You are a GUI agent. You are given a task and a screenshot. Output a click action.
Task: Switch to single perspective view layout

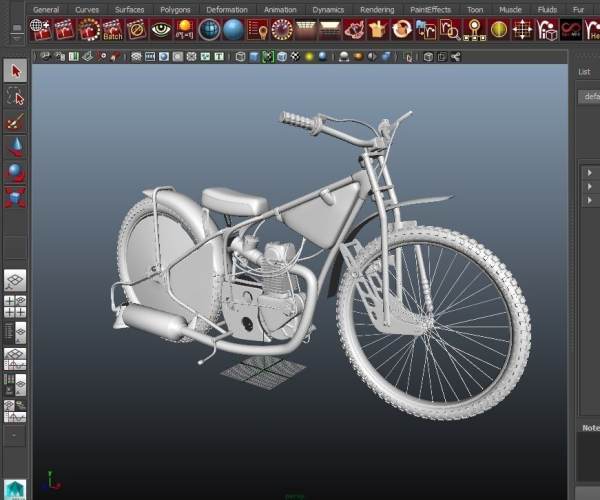pos(15,280)
